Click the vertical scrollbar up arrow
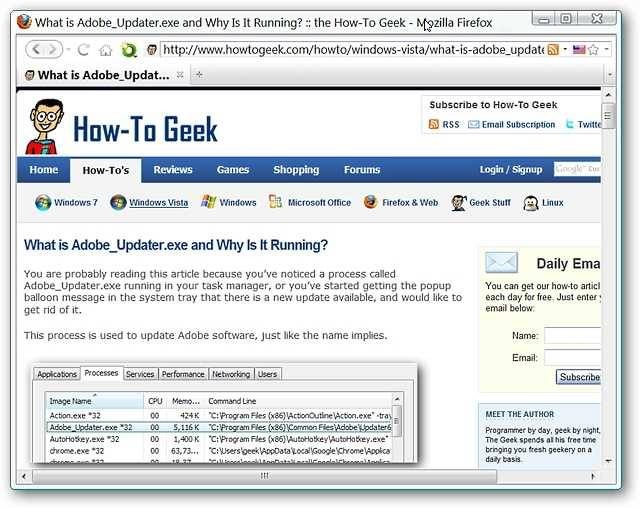 point(608,95)
